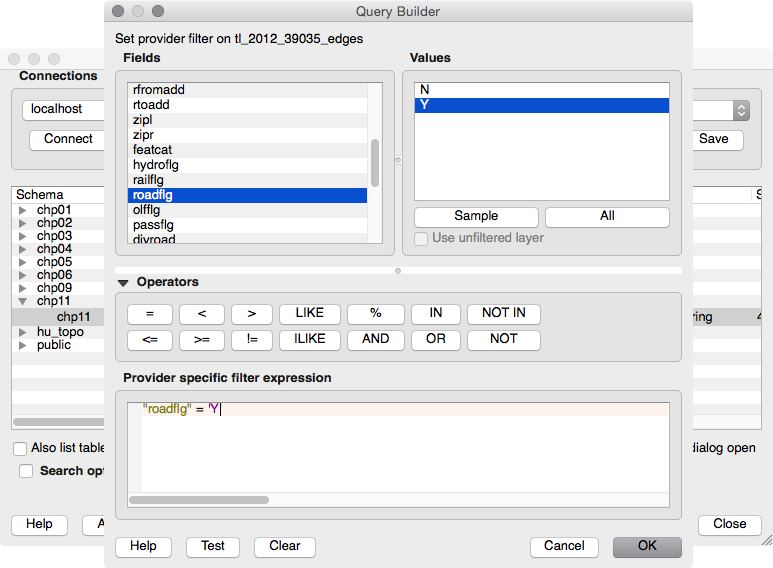773x568 pixels.
Task: Click the Sample values button
Action: pos(476,216)
